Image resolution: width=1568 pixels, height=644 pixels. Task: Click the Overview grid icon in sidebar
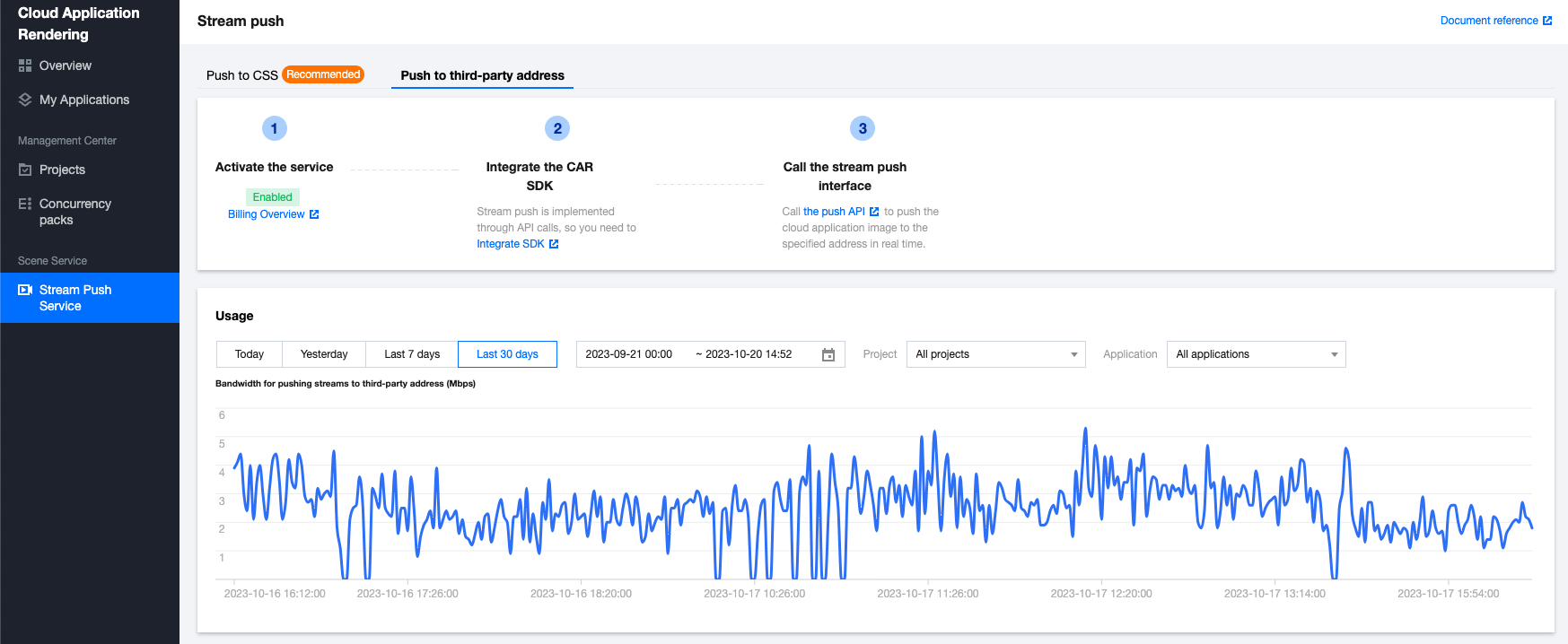(x=25, y=65)
